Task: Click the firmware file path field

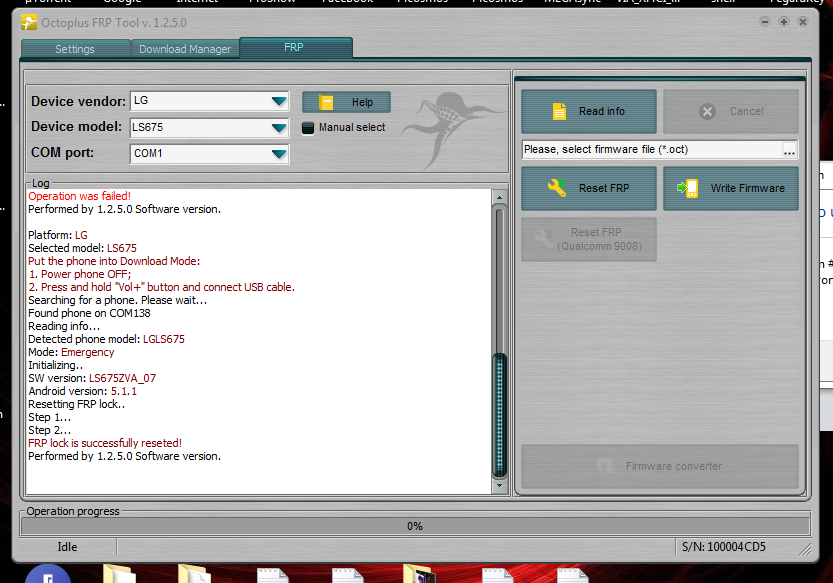Action: tap(652, 149)
